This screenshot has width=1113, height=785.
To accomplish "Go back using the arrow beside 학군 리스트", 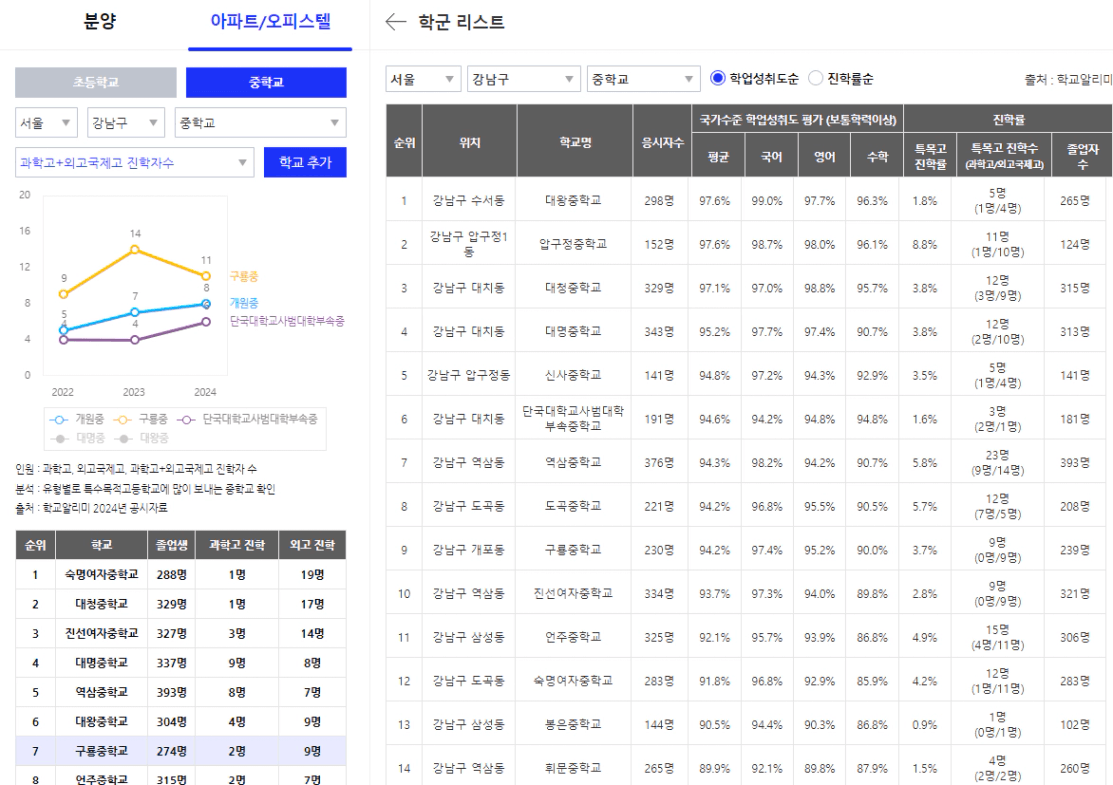I will pyautogui.click(x=395, y=22).
